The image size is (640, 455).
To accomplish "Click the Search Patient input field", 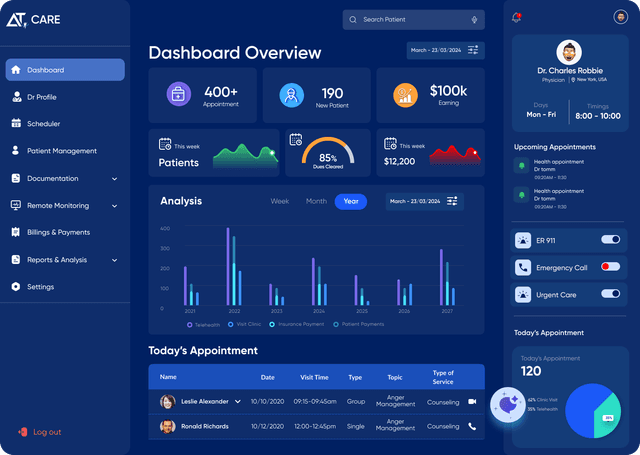I will 410,19.
